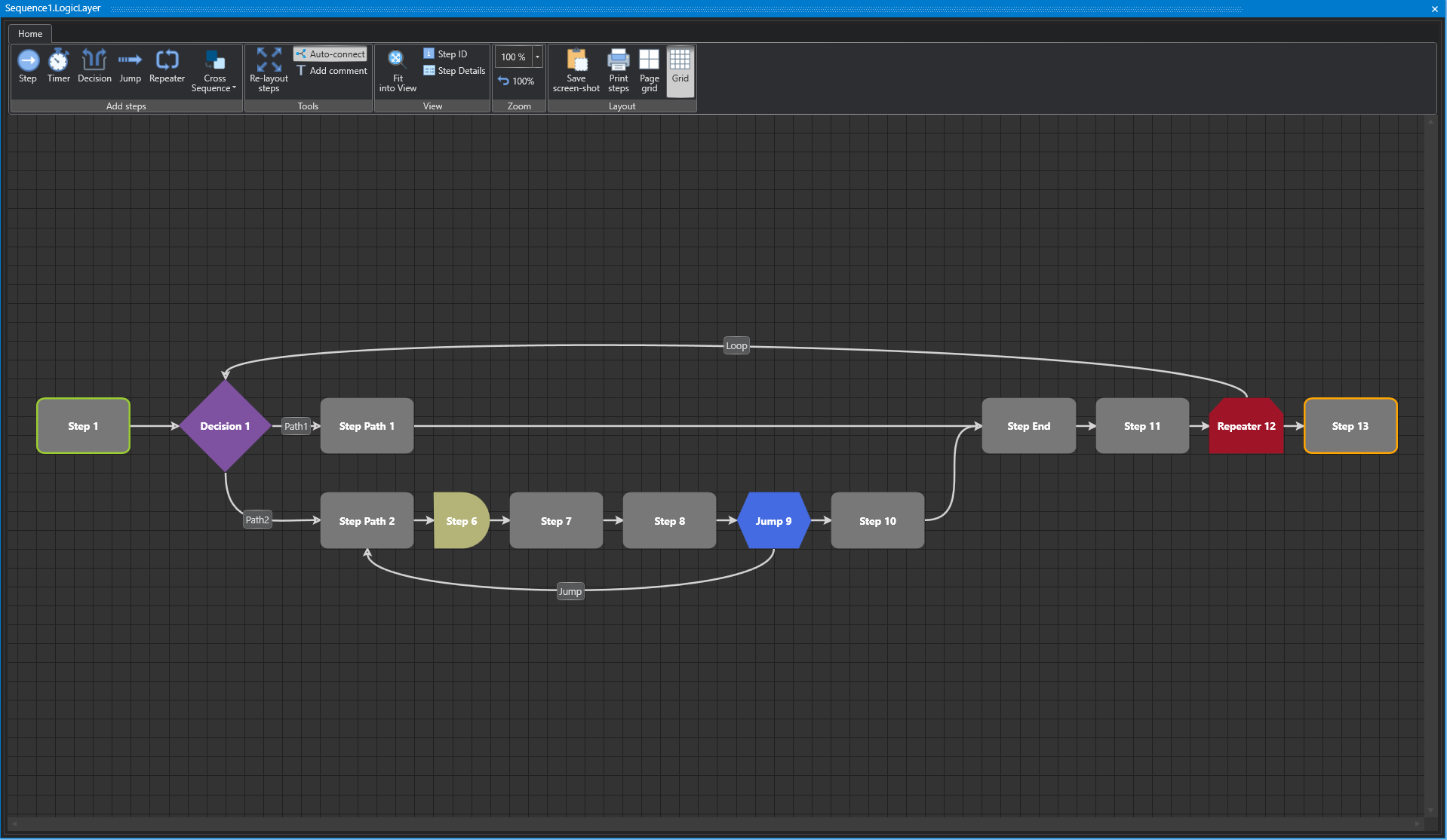This screenshot has width=1447, height=840.
Task: Click the 100 % zoom input field
Action: pos(514,57)
